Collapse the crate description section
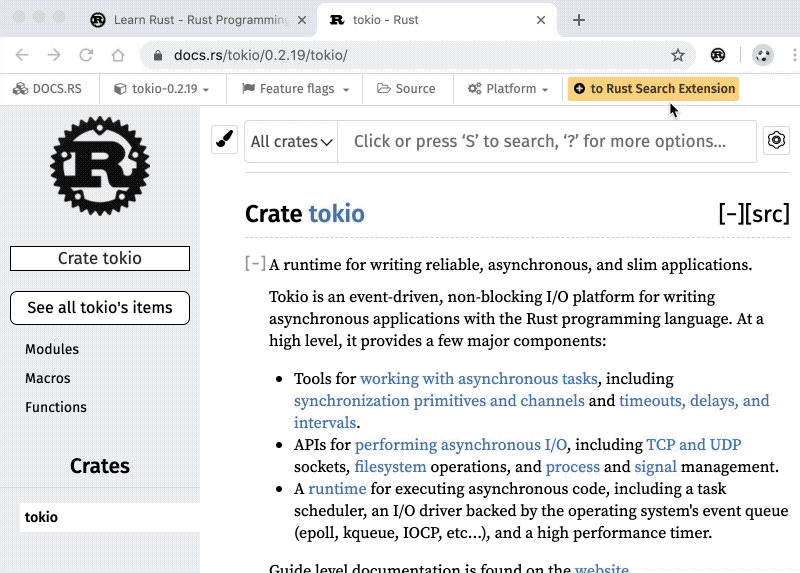Screen dimensions: 800x573 [x=255, y=264]
